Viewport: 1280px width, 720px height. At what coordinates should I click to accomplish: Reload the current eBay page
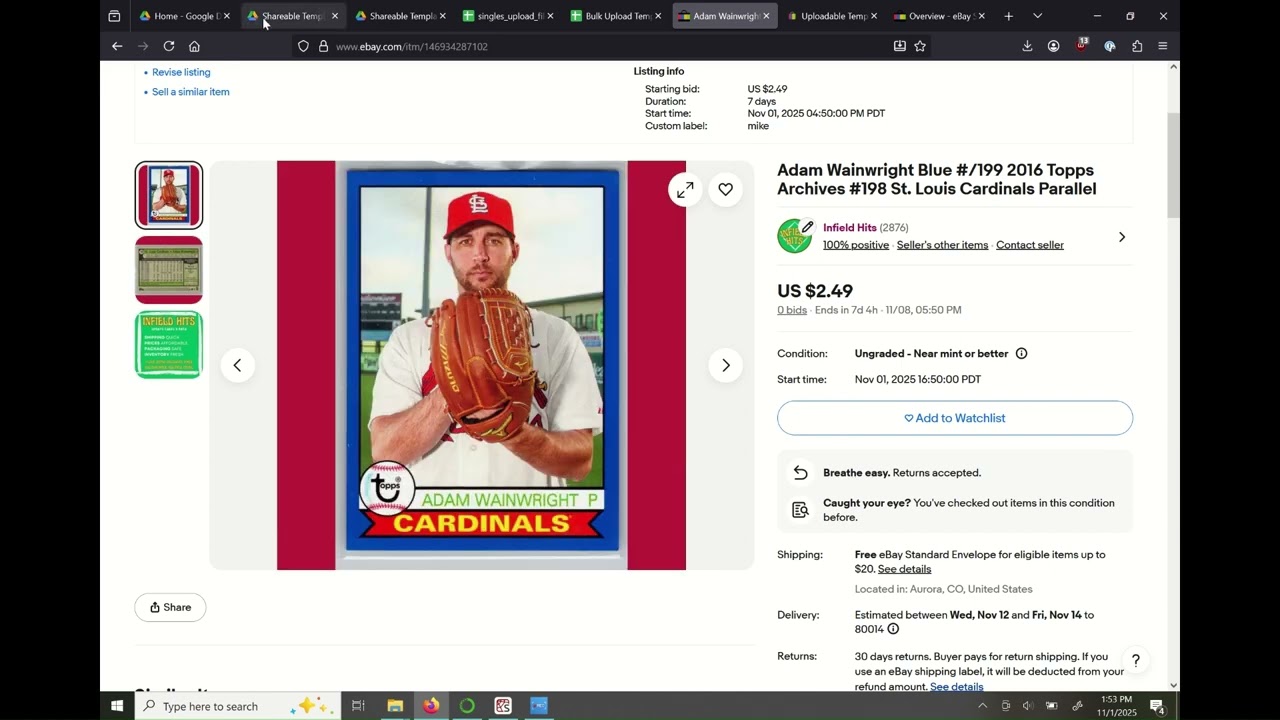tap(169, 46)
